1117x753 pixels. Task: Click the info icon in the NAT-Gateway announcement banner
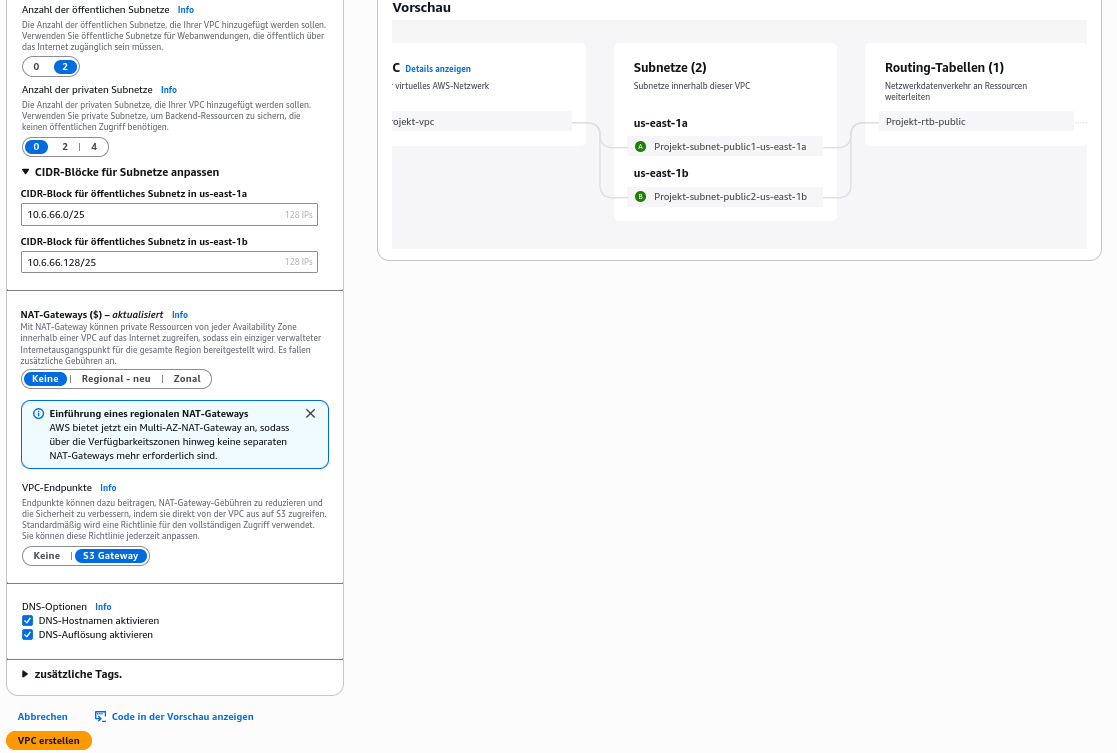coord(39,413)
